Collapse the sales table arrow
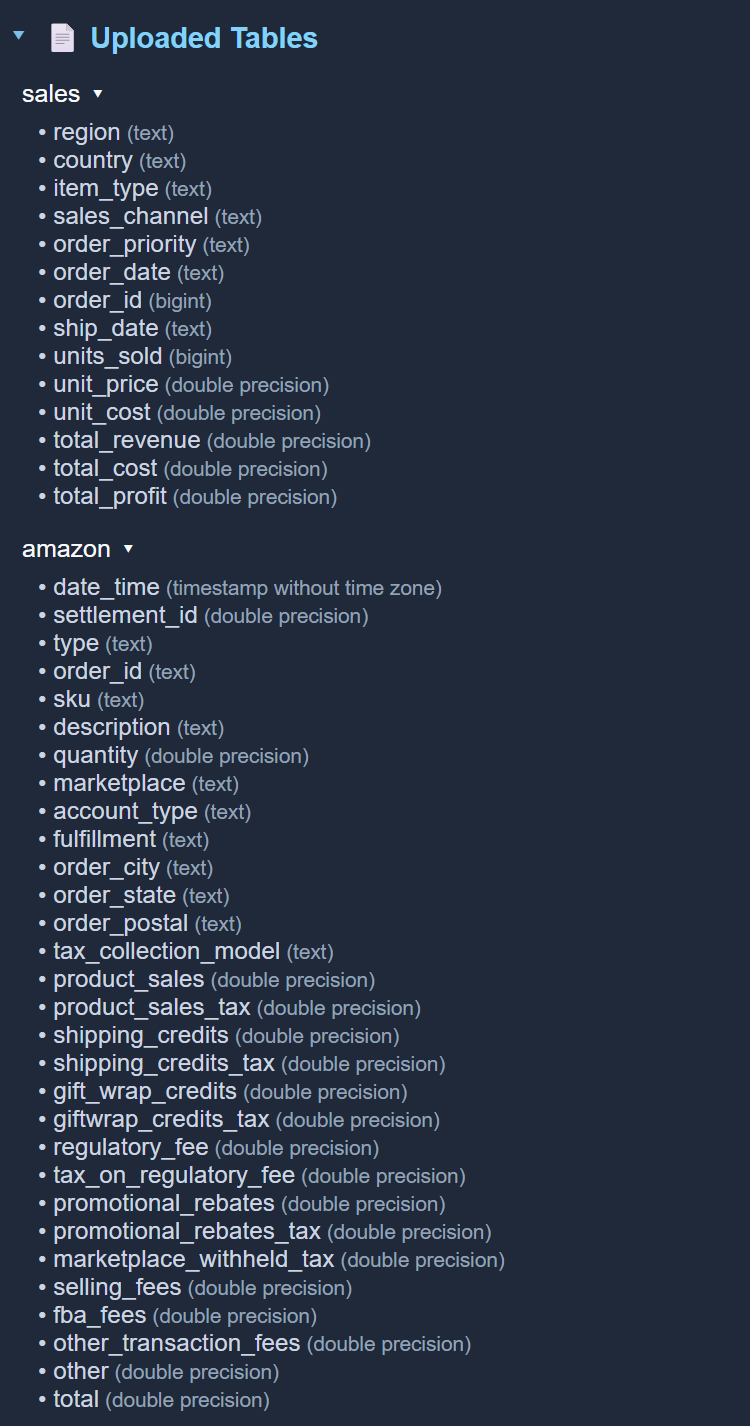 click(97, 94)
